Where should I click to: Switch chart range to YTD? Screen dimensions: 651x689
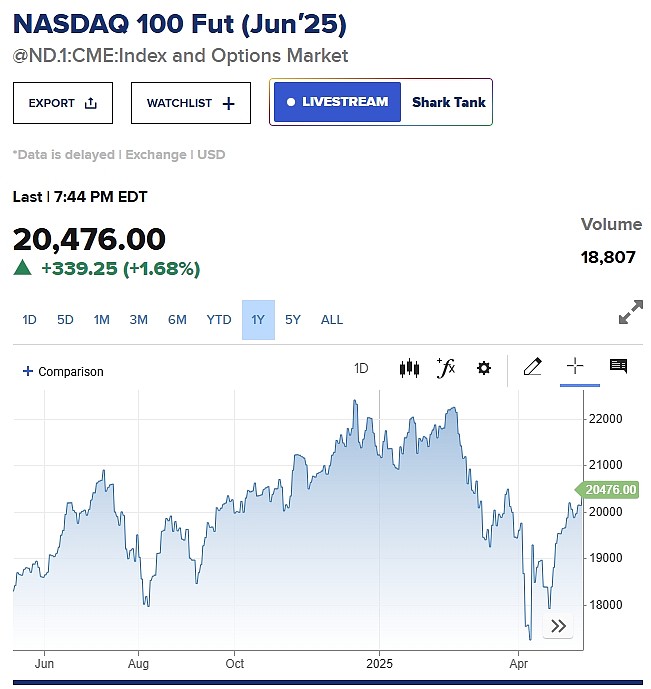coord(219,319)
